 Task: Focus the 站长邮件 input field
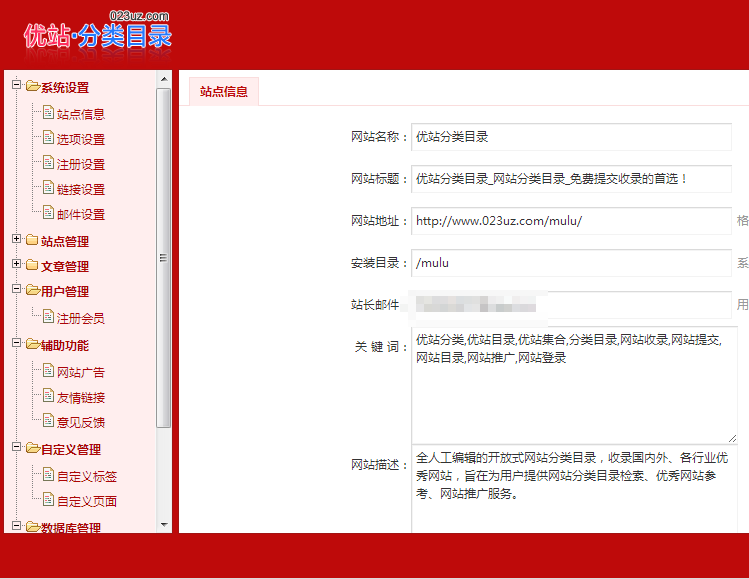pos(571,305)
